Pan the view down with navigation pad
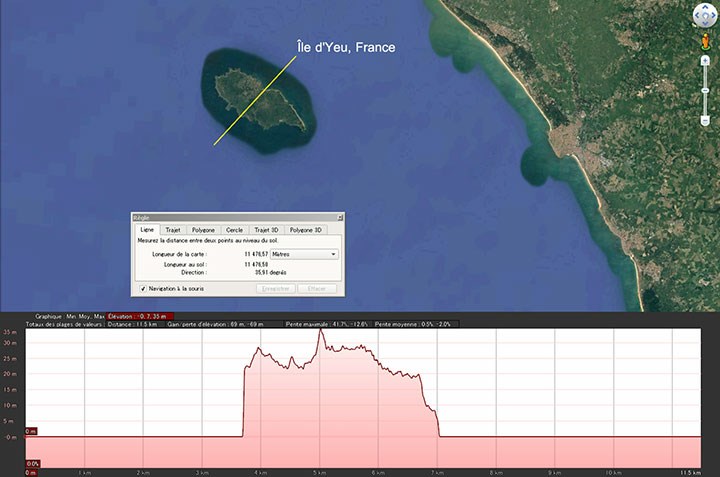The height and width of the screenshot is (477, 720). point(705,23)
